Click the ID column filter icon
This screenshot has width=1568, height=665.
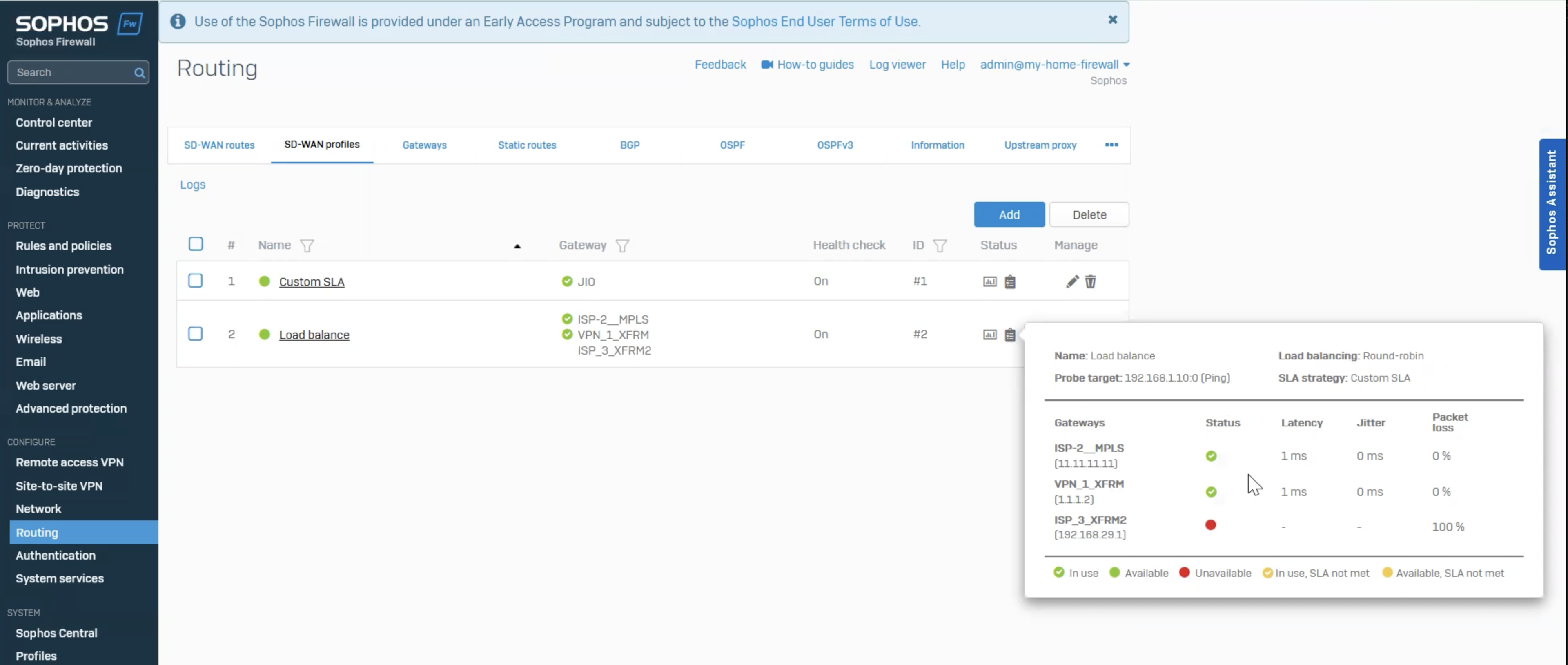click(940, 245)
